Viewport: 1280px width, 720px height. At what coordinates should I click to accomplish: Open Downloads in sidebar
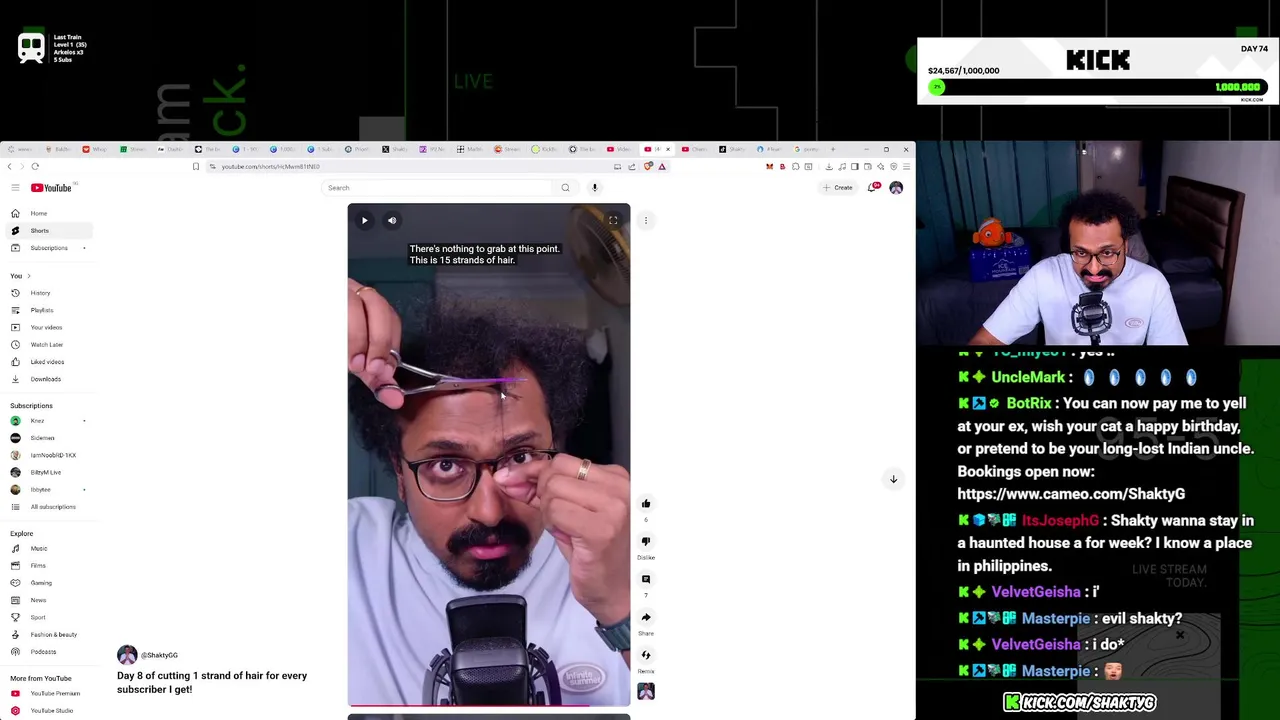coord(47,379)
